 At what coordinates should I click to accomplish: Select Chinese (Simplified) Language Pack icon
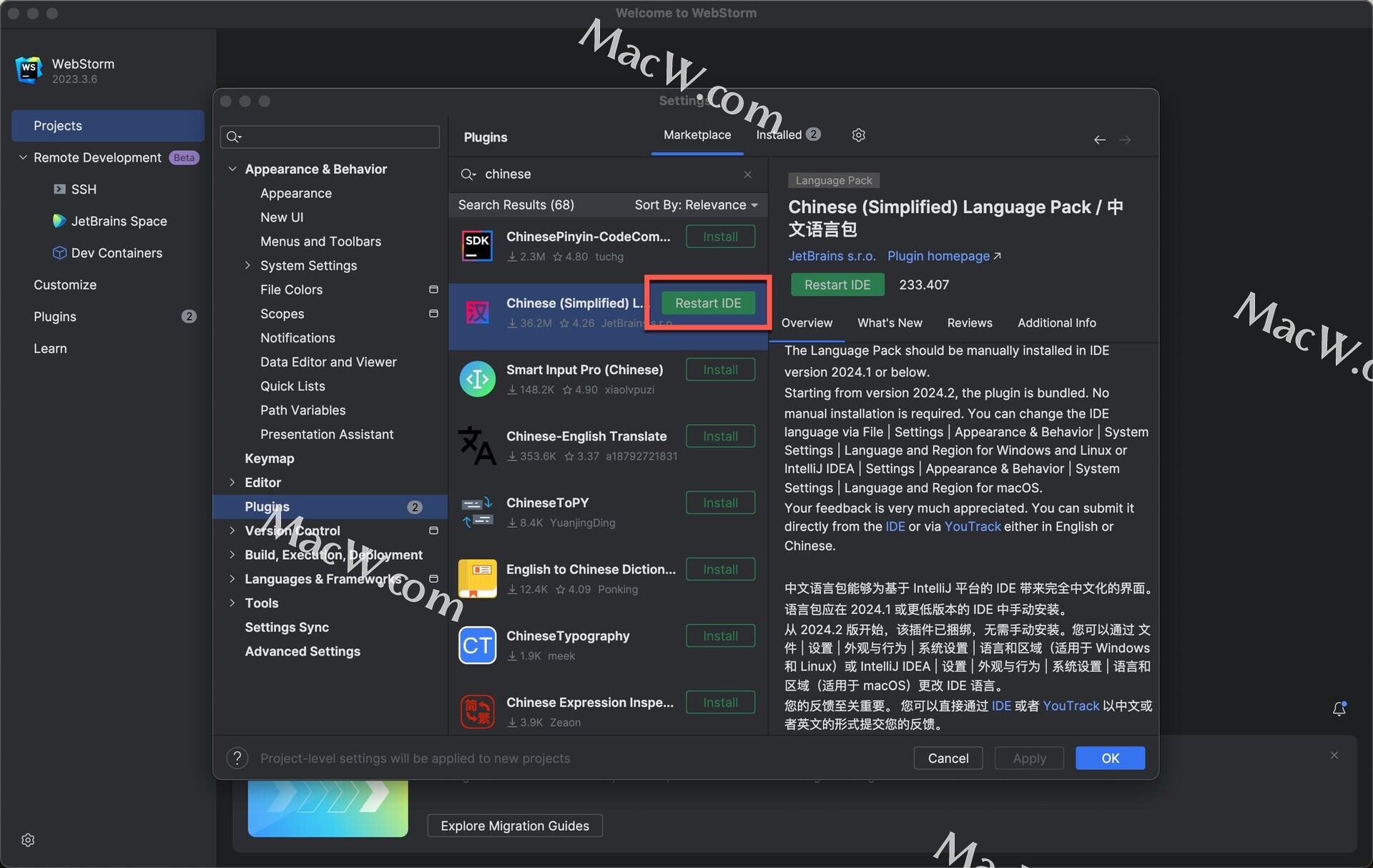477,312
